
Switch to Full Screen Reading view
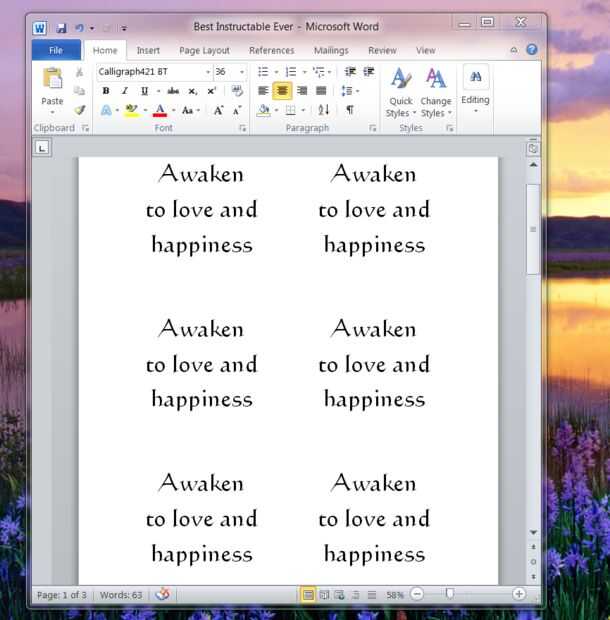click(x=324, y=595)
